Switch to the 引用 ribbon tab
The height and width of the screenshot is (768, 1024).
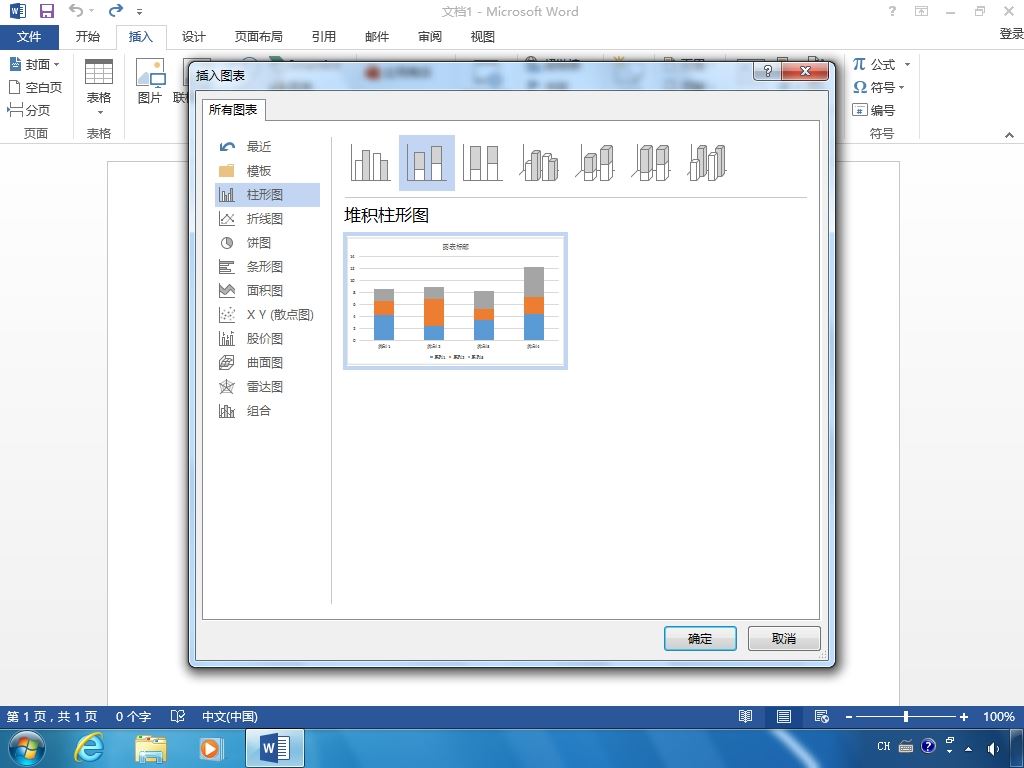click(x=323, y=37)
